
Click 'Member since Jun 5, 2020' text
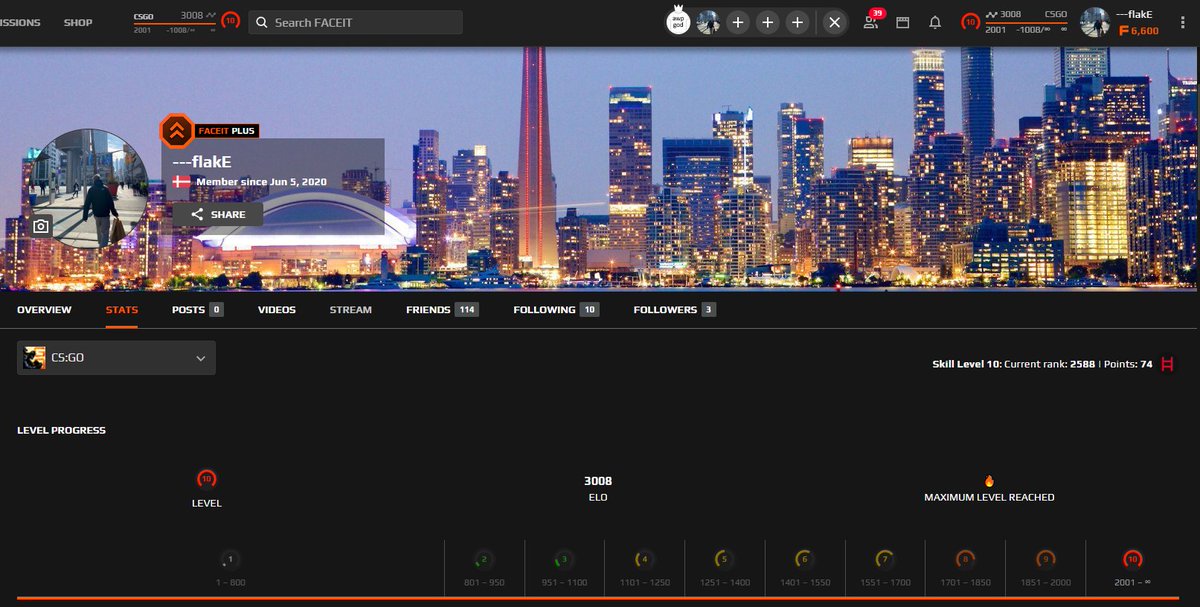click(x=261, y=182)
